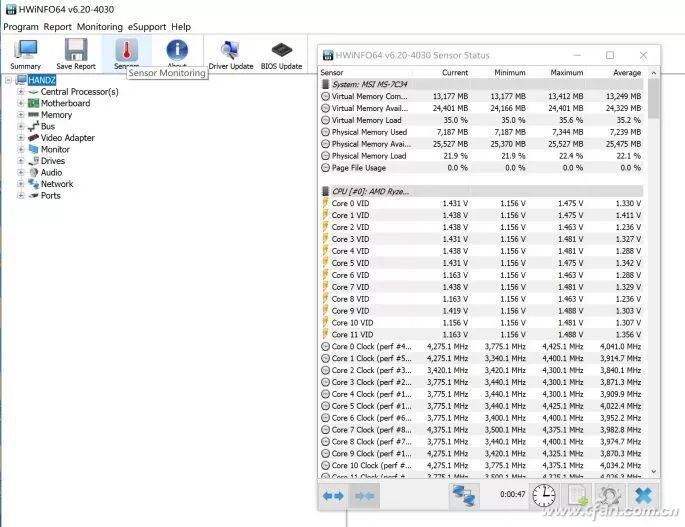
Task: Open the Report menu
Action: pos(57,27)
